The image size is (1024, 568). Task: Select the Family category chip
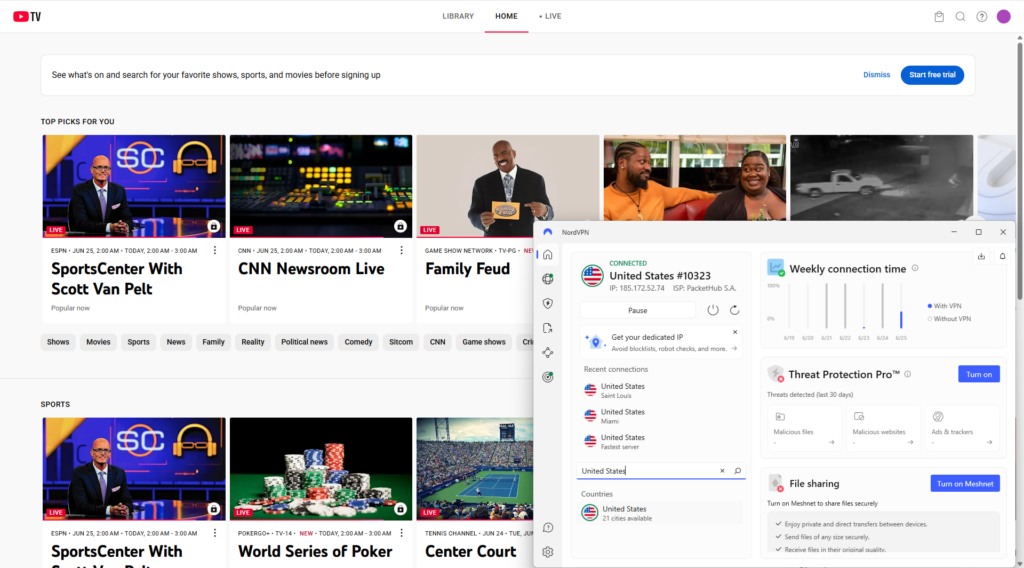point(214,342)
